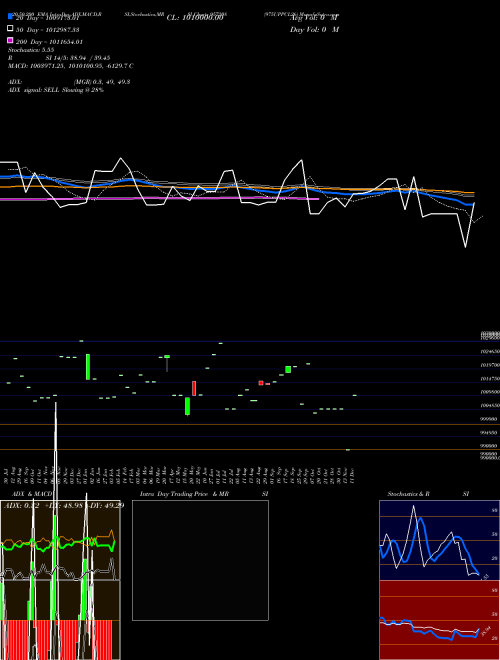Viewport: 500px width, 660px height.
Task: Click the 'ADX signal: SELL' line
Action: pyautogui.click(x=56, y=90)
